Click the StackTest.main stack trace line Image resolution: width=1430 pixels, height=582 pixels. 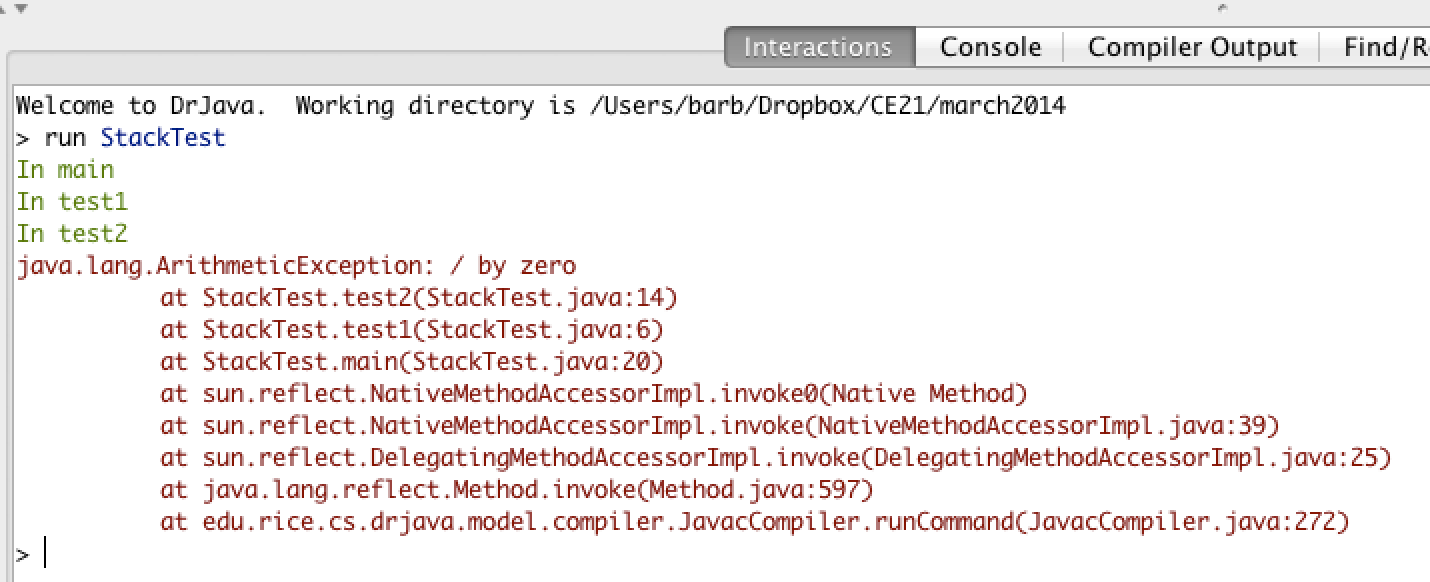(x=412, y=362)
